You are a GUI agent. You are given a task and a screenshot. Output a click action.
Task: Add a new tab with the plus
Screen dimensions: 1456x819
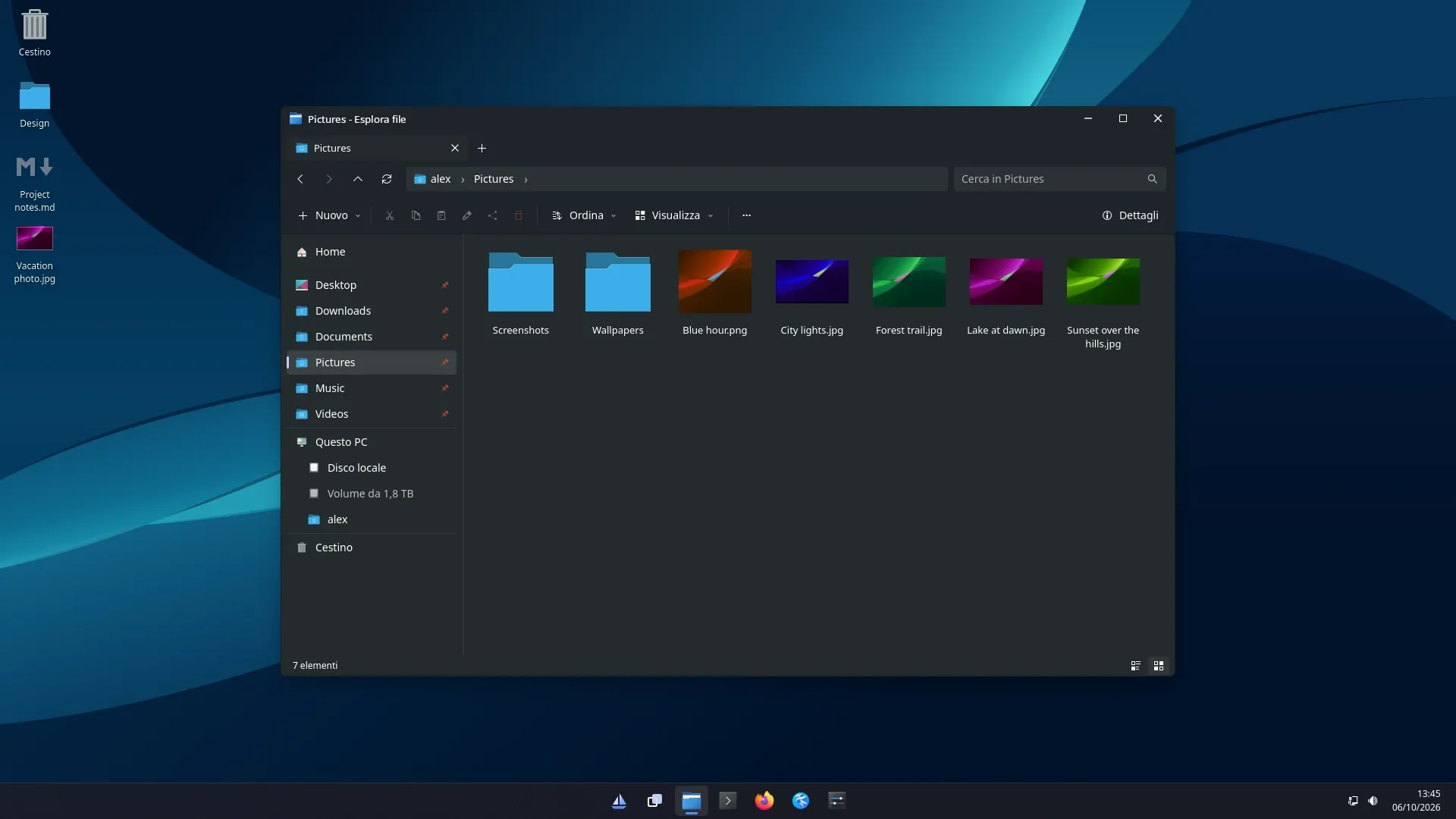click(x=482, y=149)
